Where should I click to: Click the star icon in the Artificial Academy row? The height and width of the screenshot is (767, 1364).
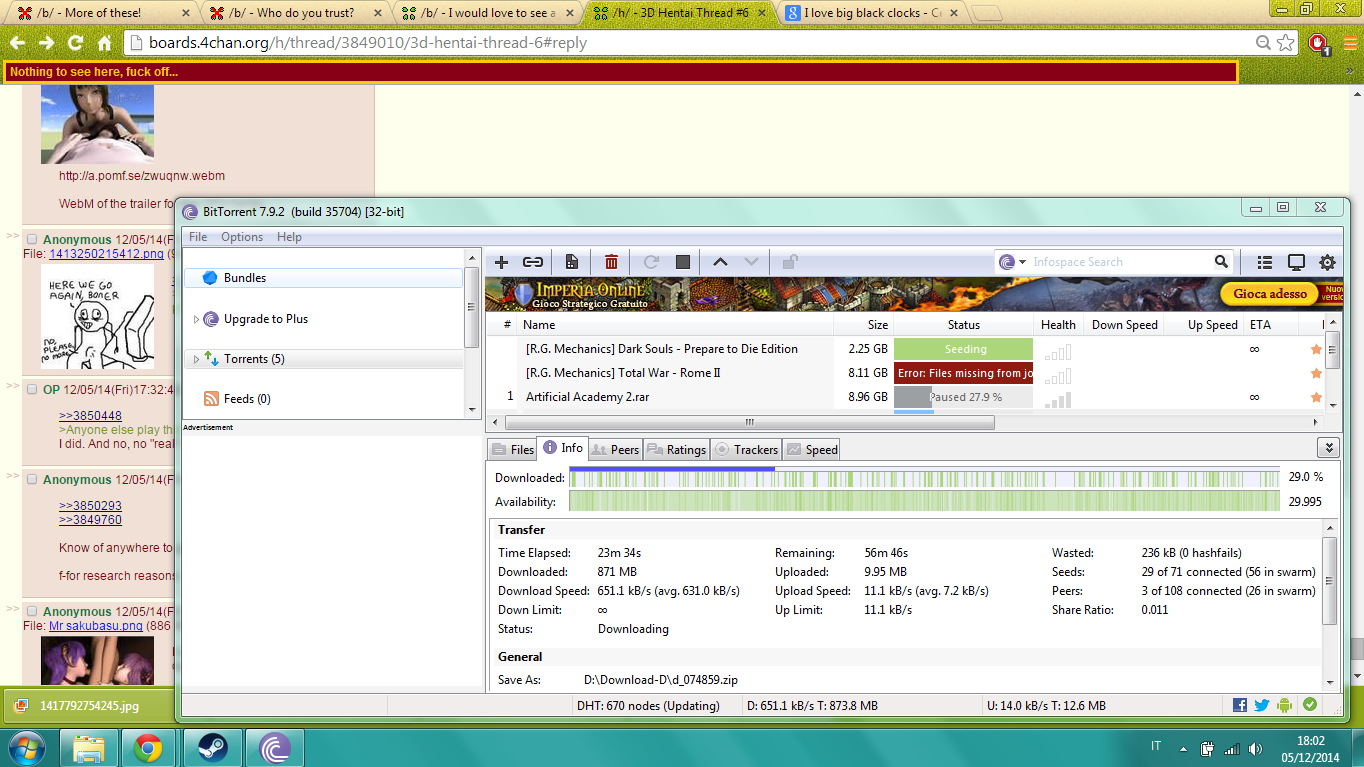[x=1316, y=397]
